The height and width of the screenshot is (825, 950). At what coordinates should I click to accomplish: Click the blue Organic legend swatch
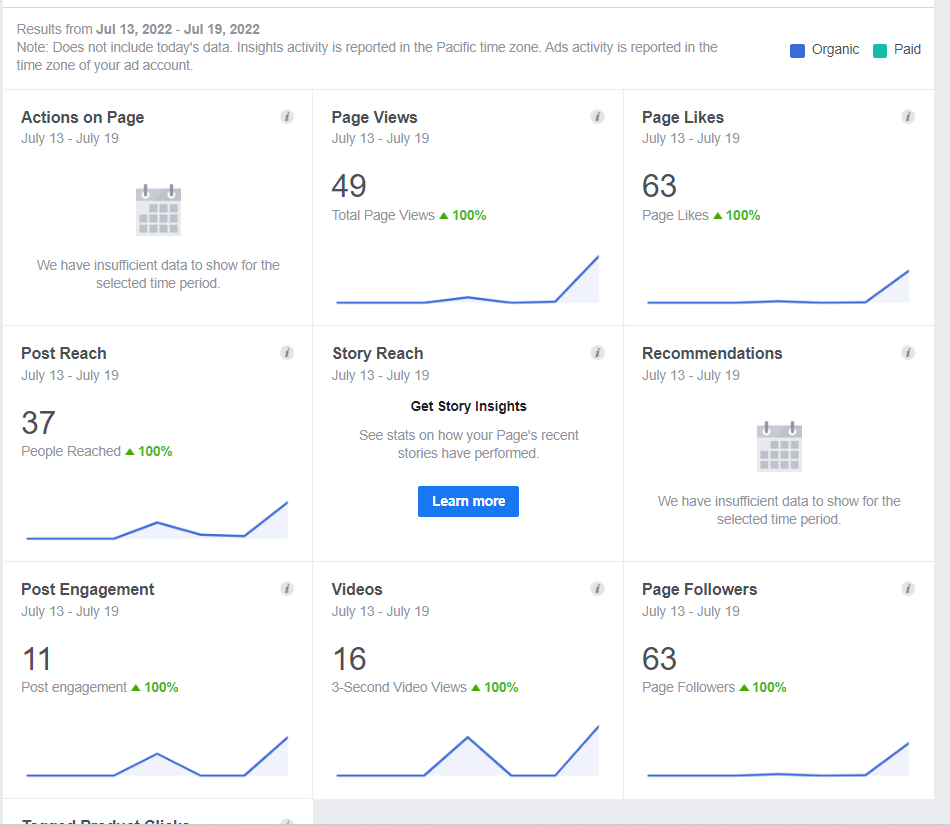[797, 50]
